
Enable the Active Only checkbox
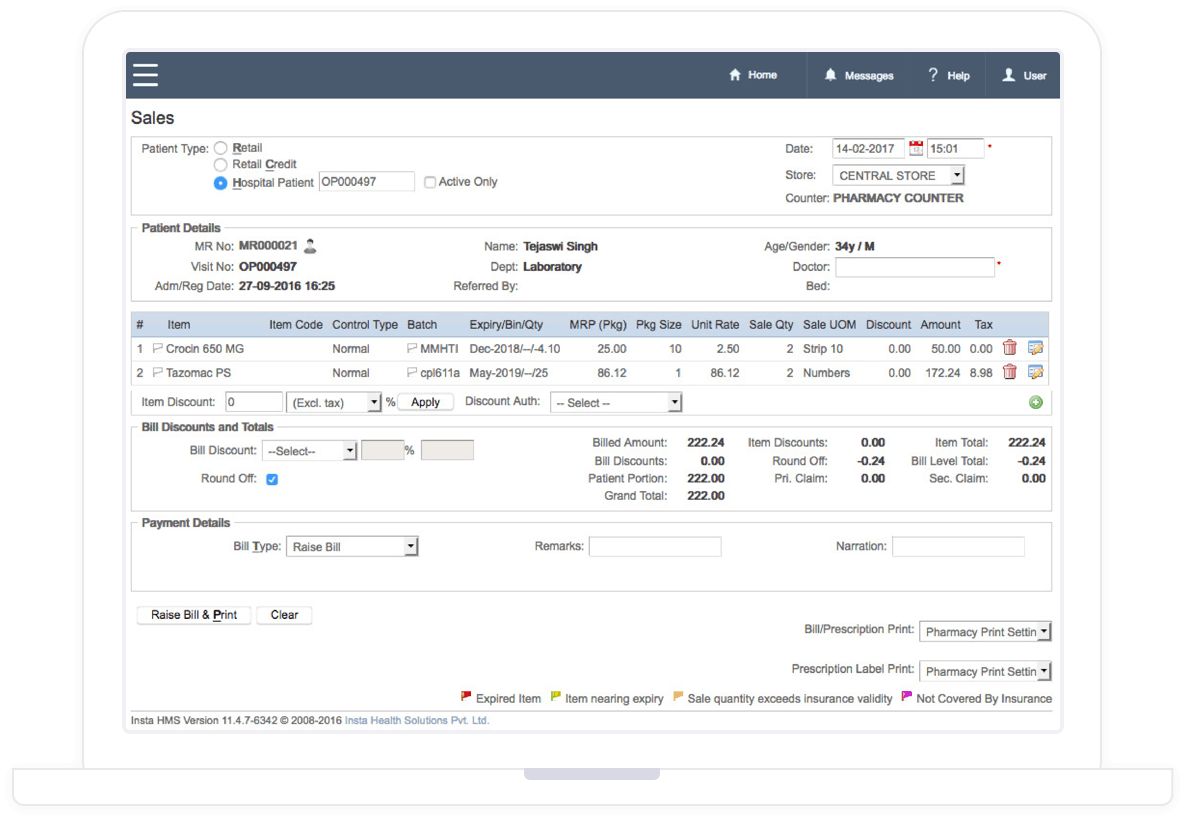coord(430,182)
